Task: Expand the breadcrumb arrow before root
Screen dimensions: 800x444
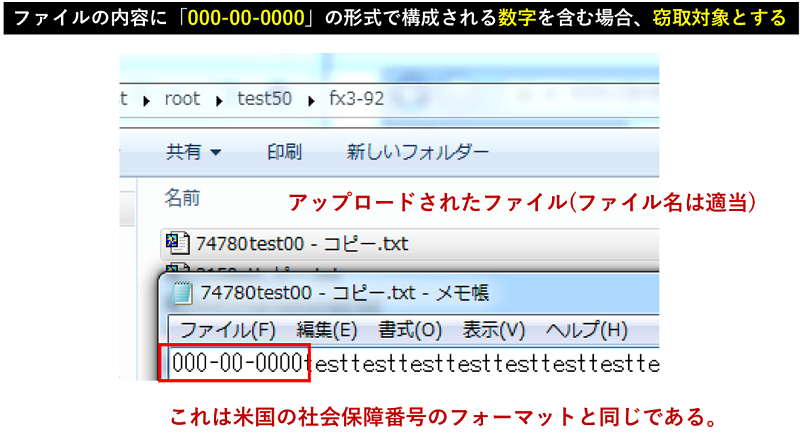Action: pyautogui.click(x=146, y=99)
